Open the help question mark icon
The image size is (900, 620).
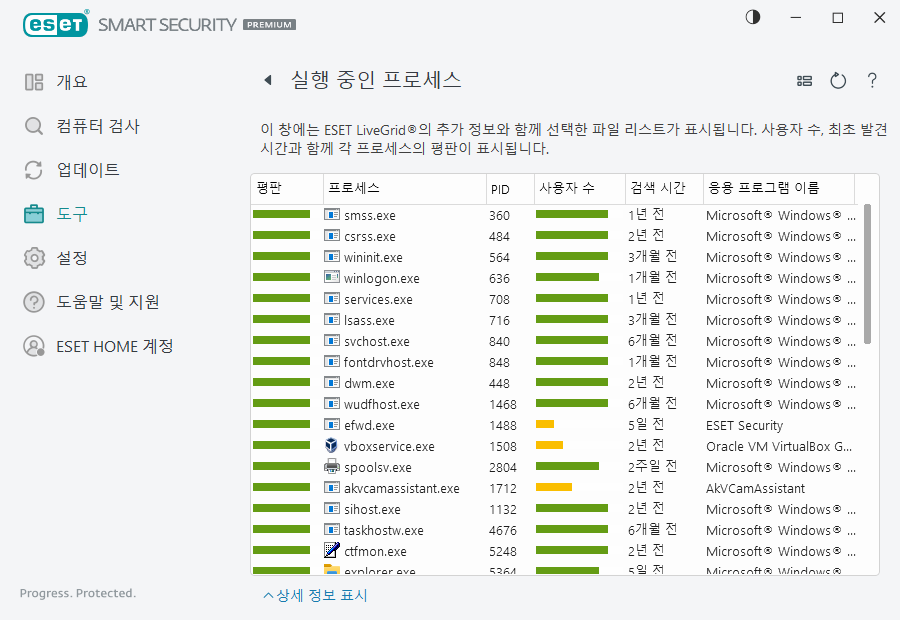point(872,81)
